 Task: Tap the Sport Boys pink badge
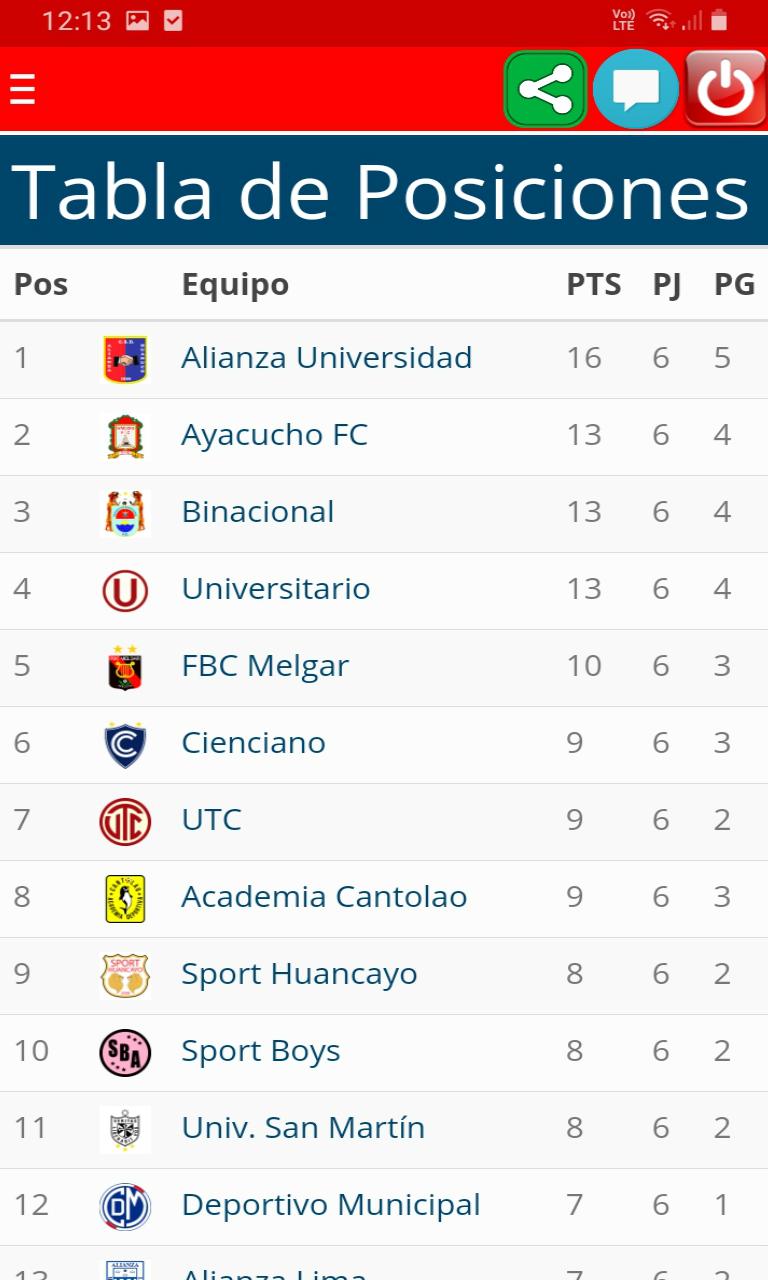coord(125,1052)
